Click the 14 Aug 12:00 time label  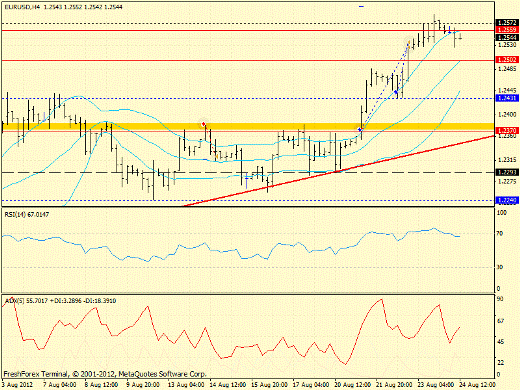point(228,385)
